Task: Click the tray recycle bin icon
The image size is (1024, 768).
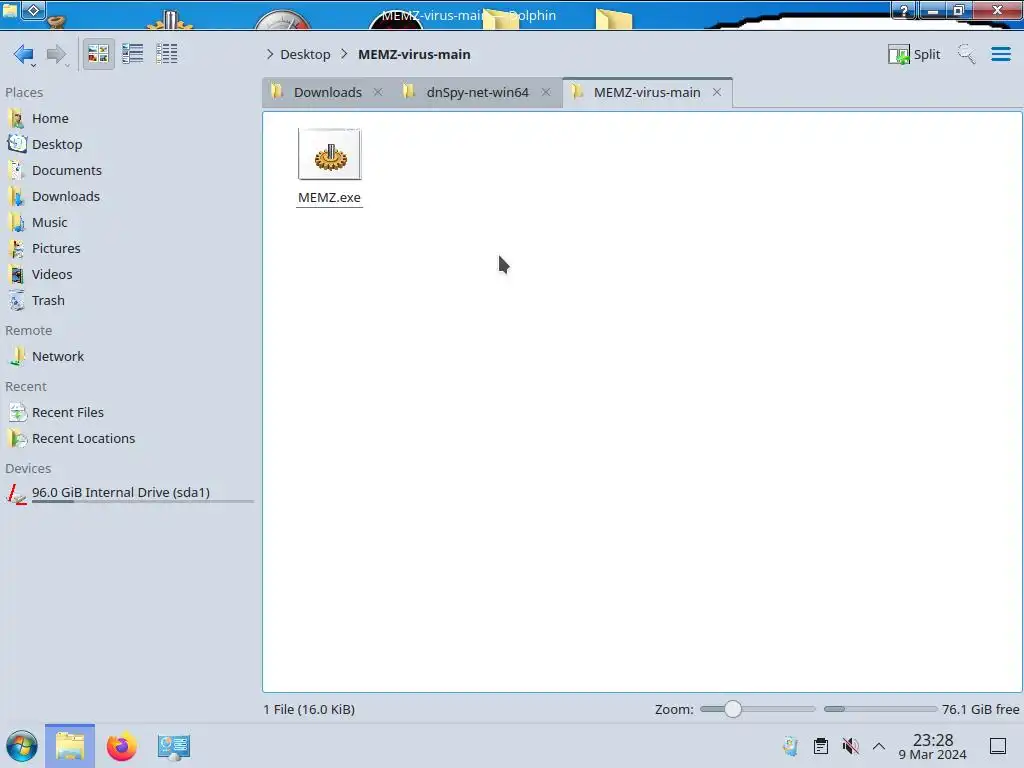Action: pyautogui.click(x=790, y=746)
